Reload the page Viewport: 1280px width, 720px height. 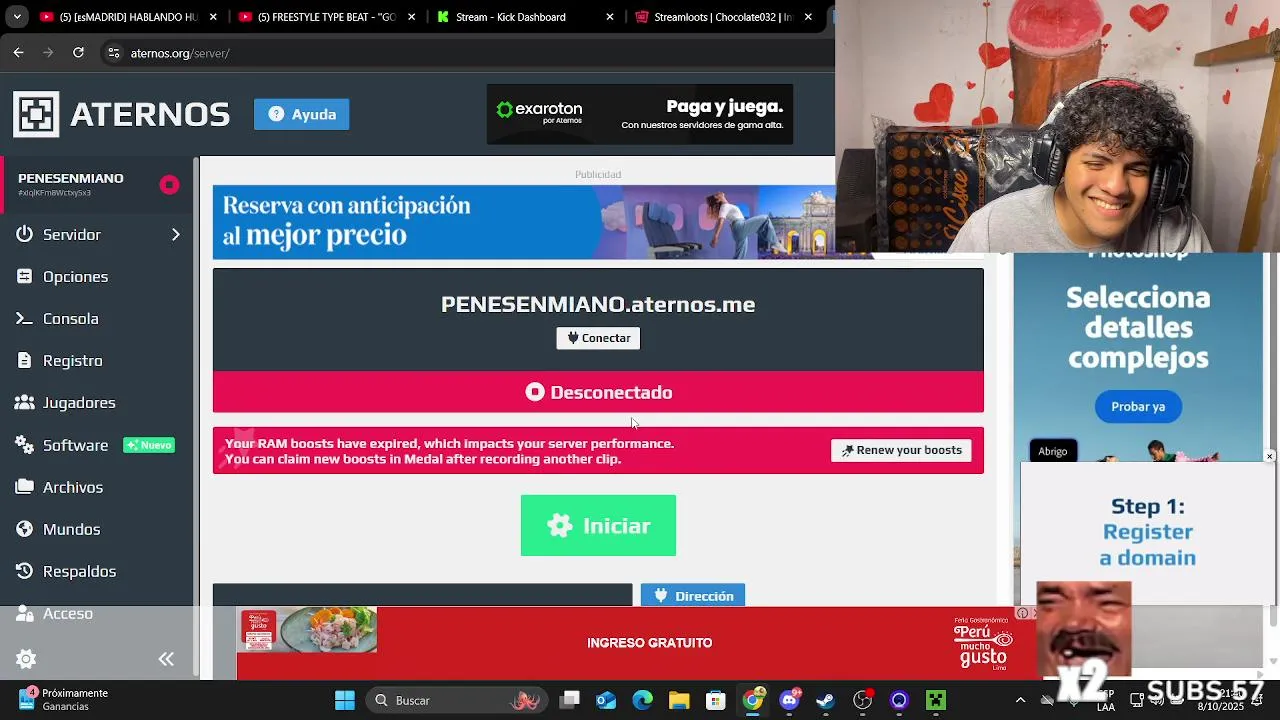78,53
